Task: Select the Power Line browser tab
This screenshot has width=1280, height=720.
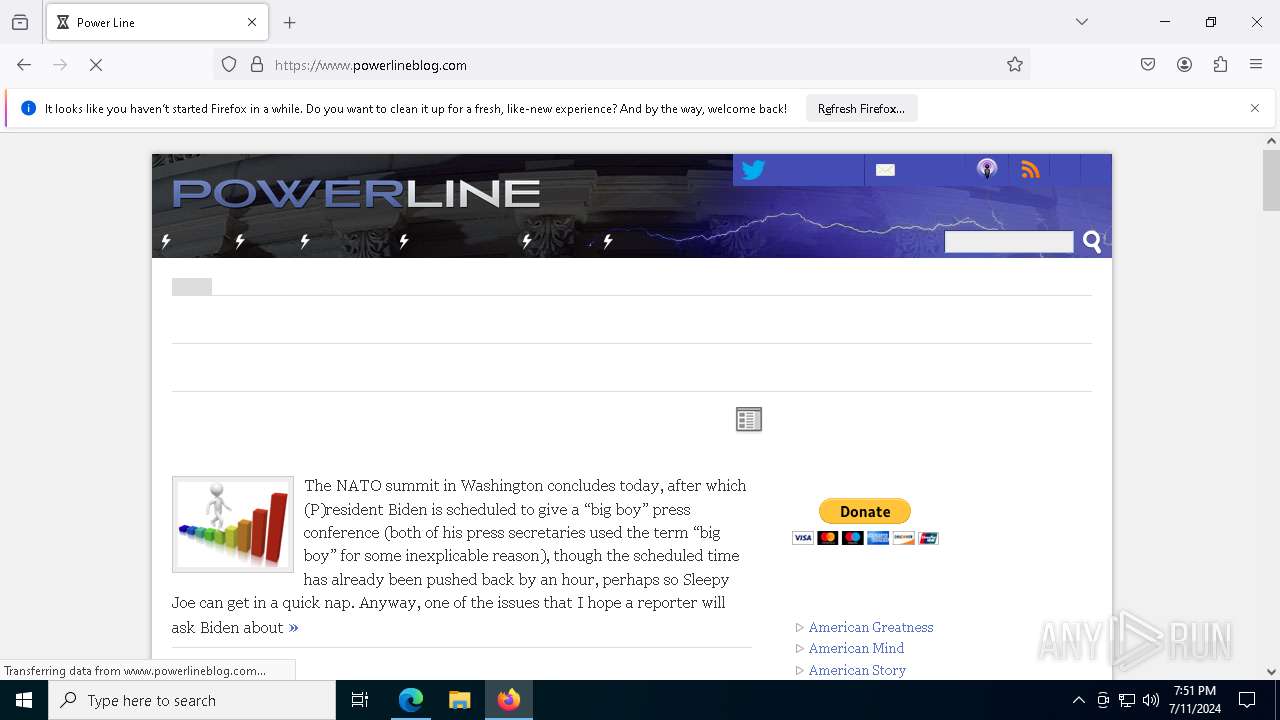Action: pyautogui.click(x=157, y=22)
